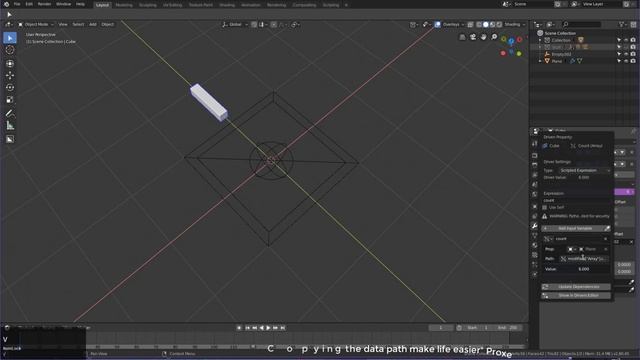Open the Modifiers wrench properties tab

pyautogui.click(x=535, y=226)
